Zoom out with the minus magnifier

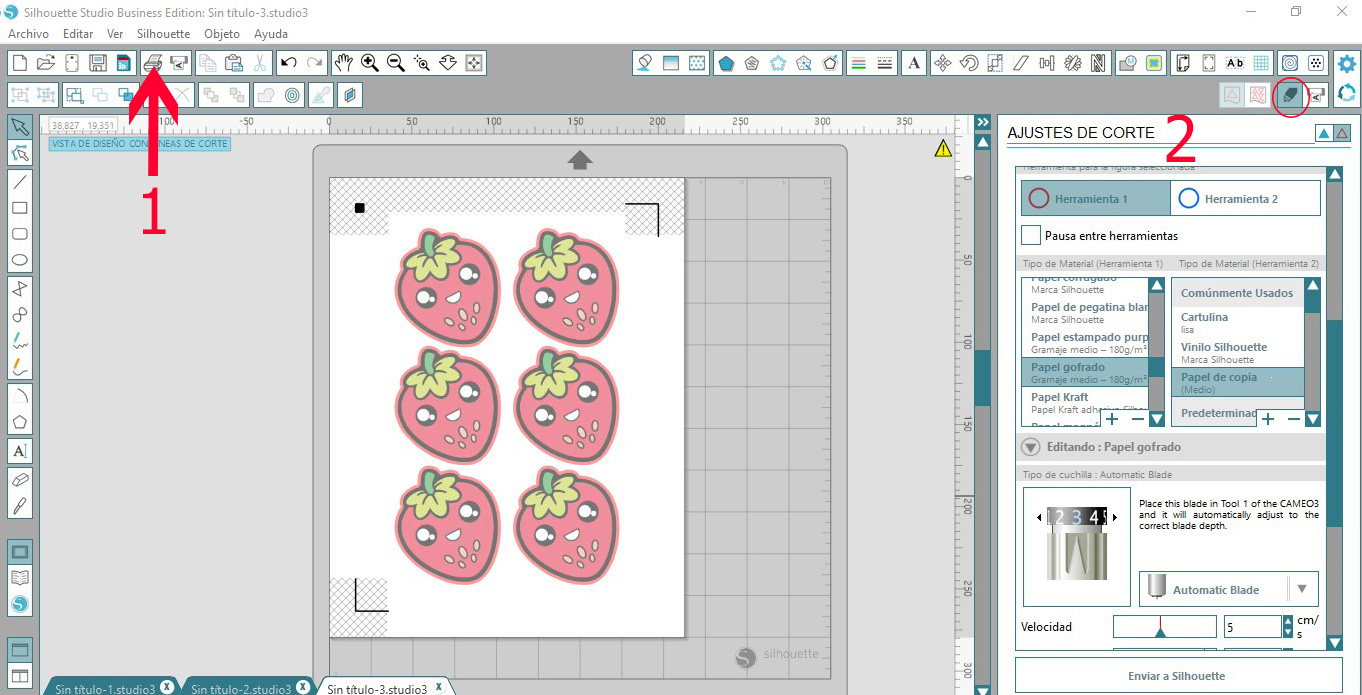(x=396, y=63)
